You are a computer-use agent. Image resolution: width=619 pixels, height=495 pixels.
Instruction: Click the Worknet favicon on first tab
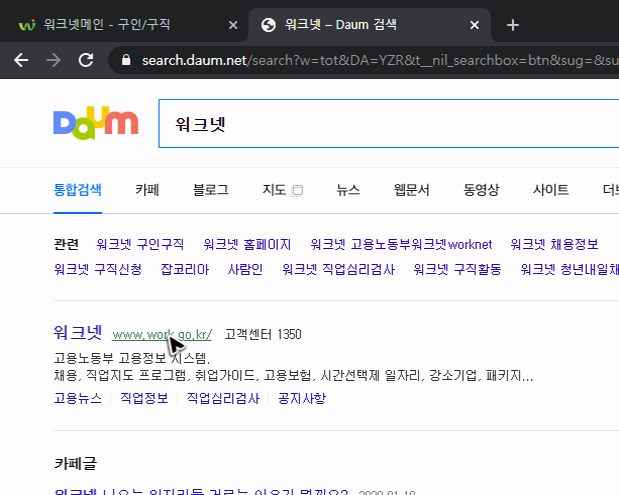point(27,25)
